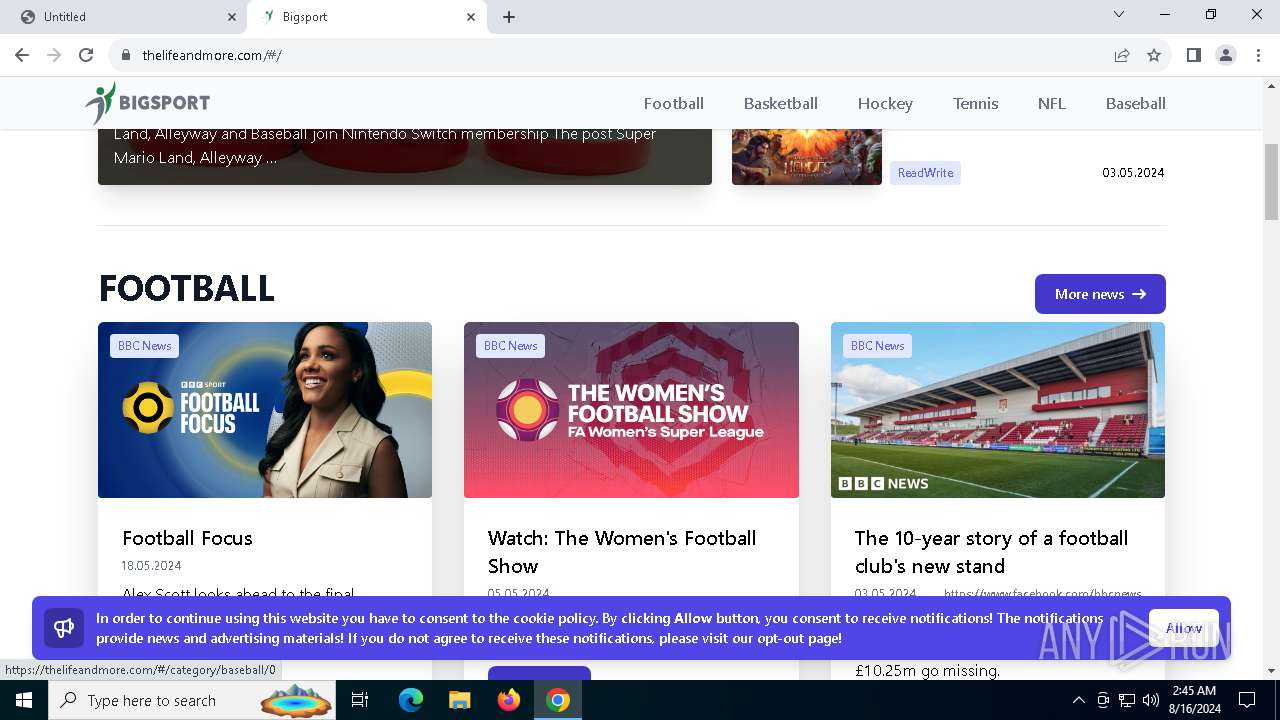Click BBC News tag on Women's Football card
The height and width of the screenshot is (720, 1280).
[x=510, y=346]
